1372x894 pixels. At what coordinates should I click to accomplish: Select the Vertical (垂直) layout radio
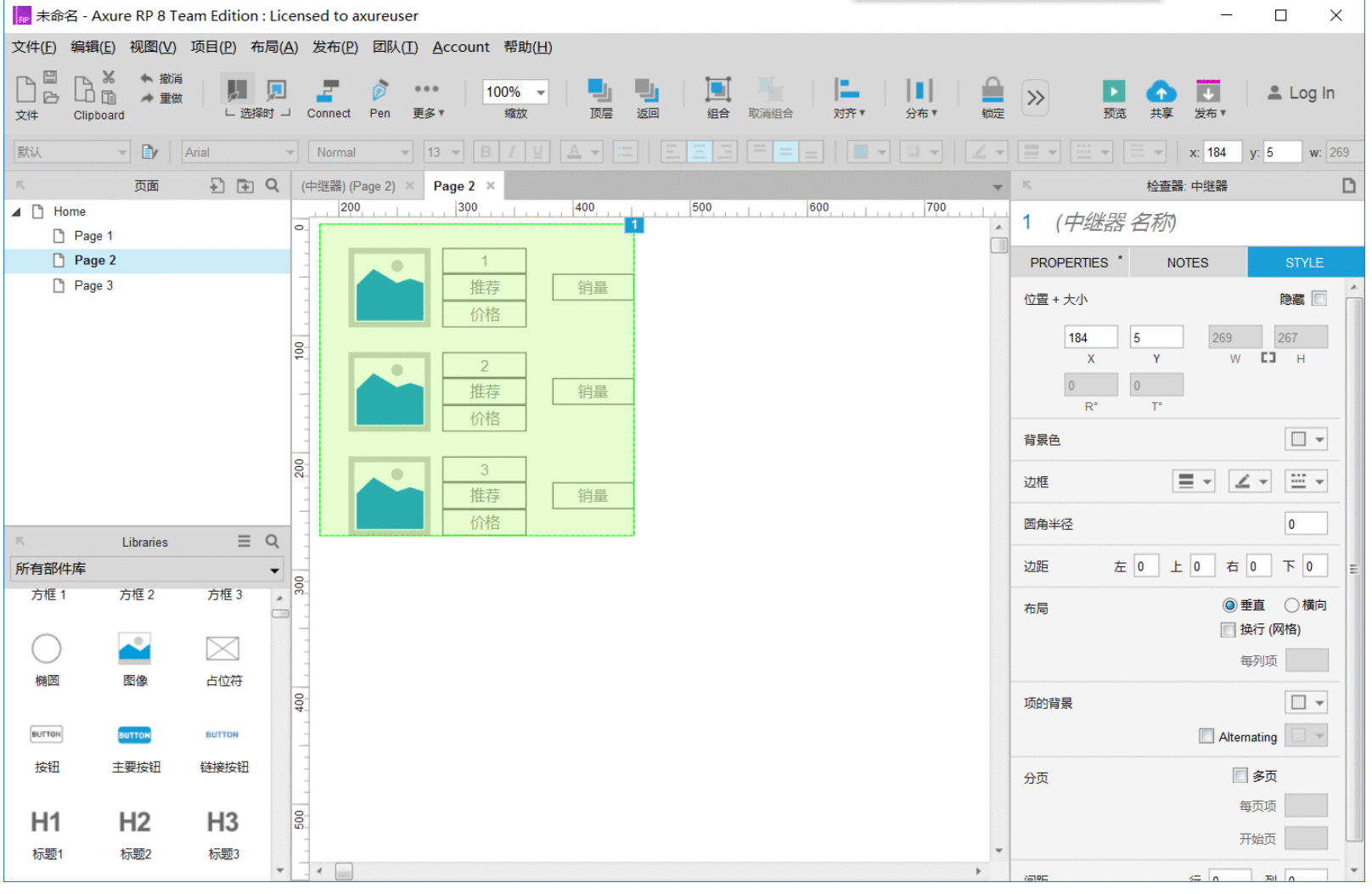tap(1229, 605)
